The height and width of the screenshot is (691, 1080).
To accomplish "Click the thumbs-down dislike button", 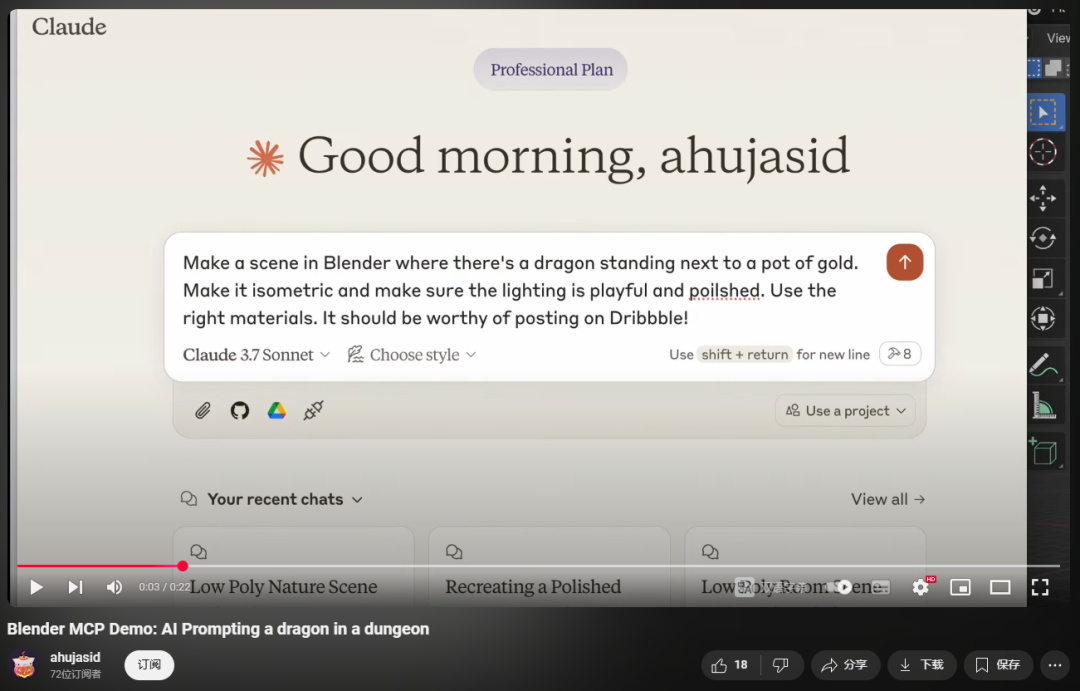I will [x=781, y=665].
